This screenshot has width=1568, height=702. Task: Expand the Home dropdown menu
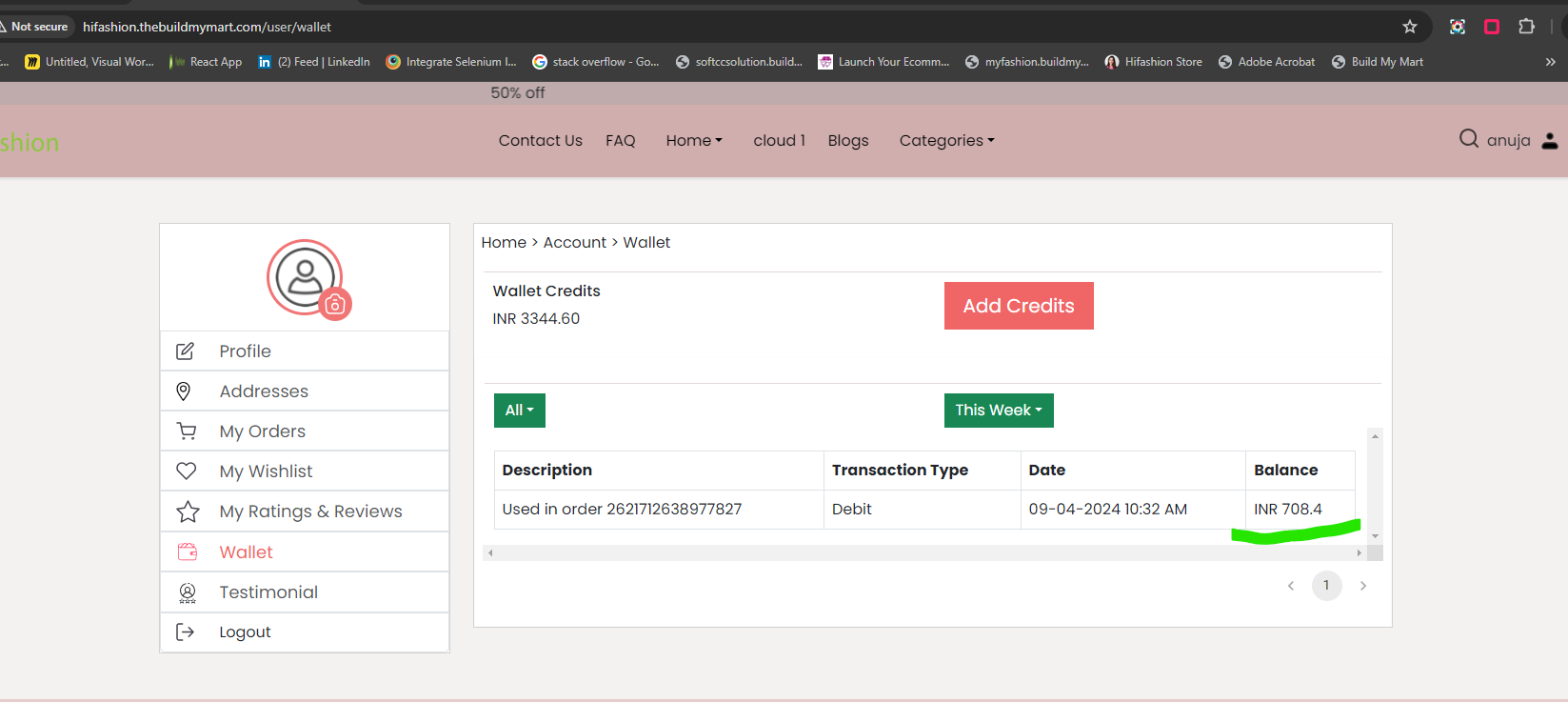point(694,140)
